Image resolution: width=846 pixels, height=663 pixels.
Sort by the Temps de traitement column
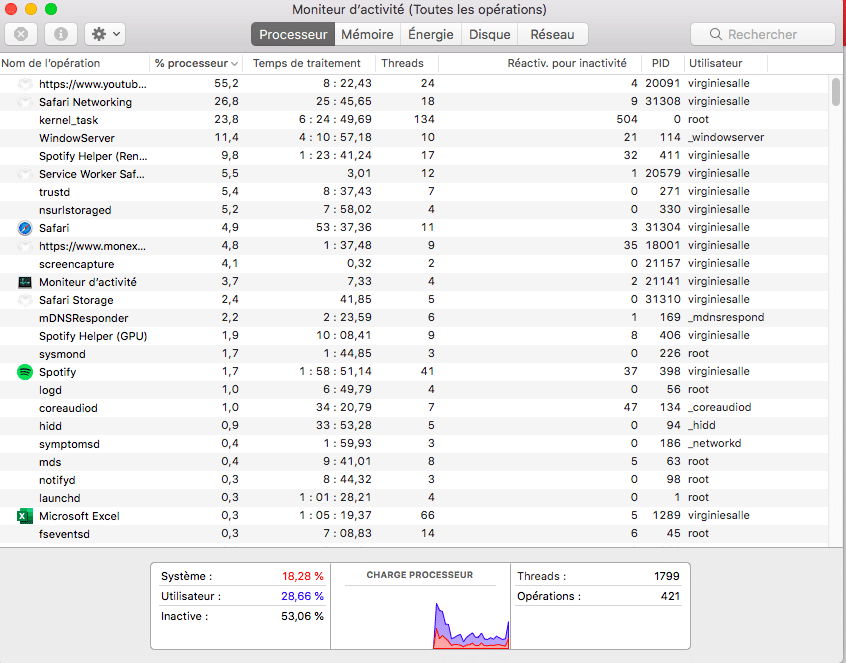coord(309,63)
